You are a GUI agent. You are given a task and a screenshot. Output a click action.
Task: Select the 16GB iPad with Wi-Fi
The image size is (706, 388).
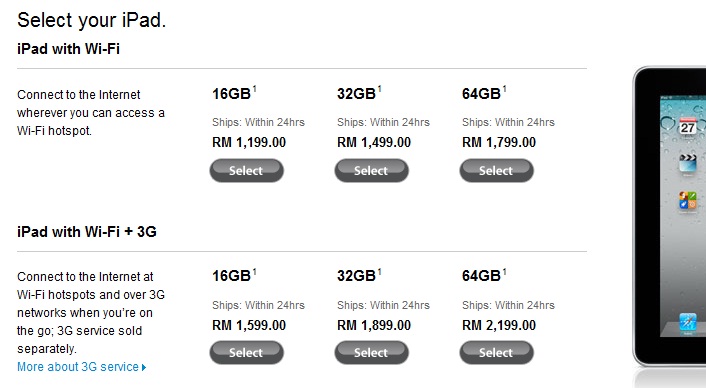246,171
